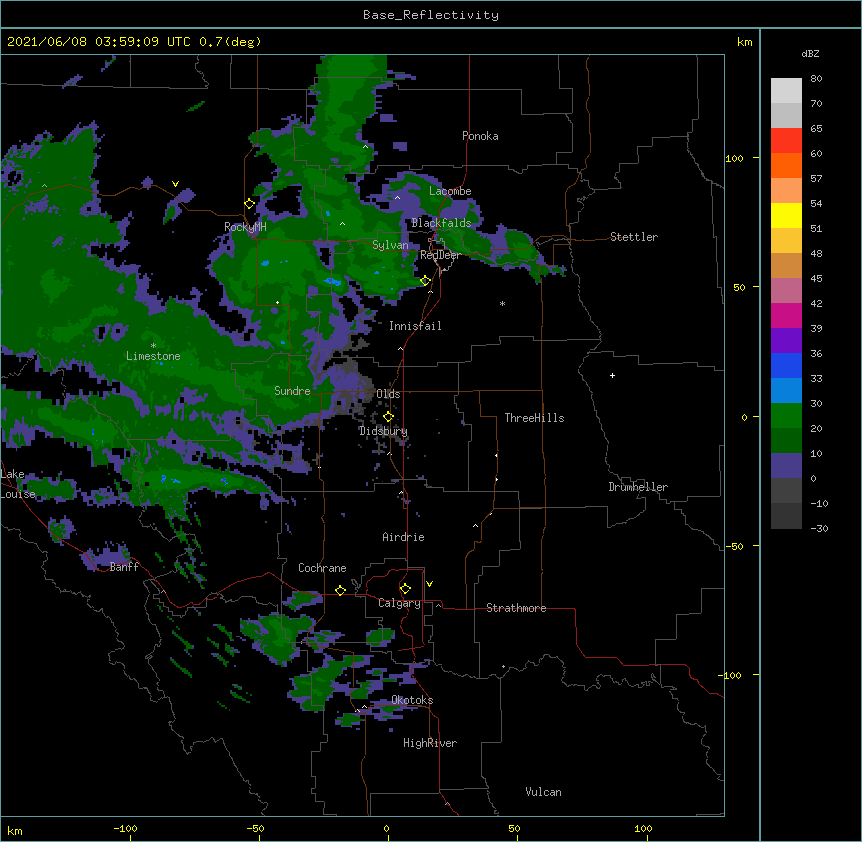Image resolution: width=862 pixels, height=842 pixels.
Task: Click the white plus marker west of Drumheller
Action: click(x=612, y=375)
